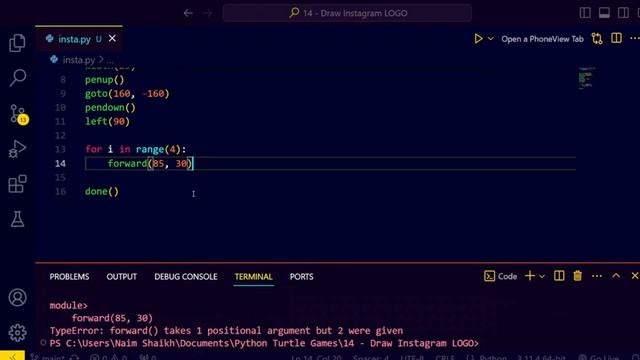The width and height of the screenshot is (640, 360).
Task: Click the left(90) code line
Action: (x=107, y=122)
